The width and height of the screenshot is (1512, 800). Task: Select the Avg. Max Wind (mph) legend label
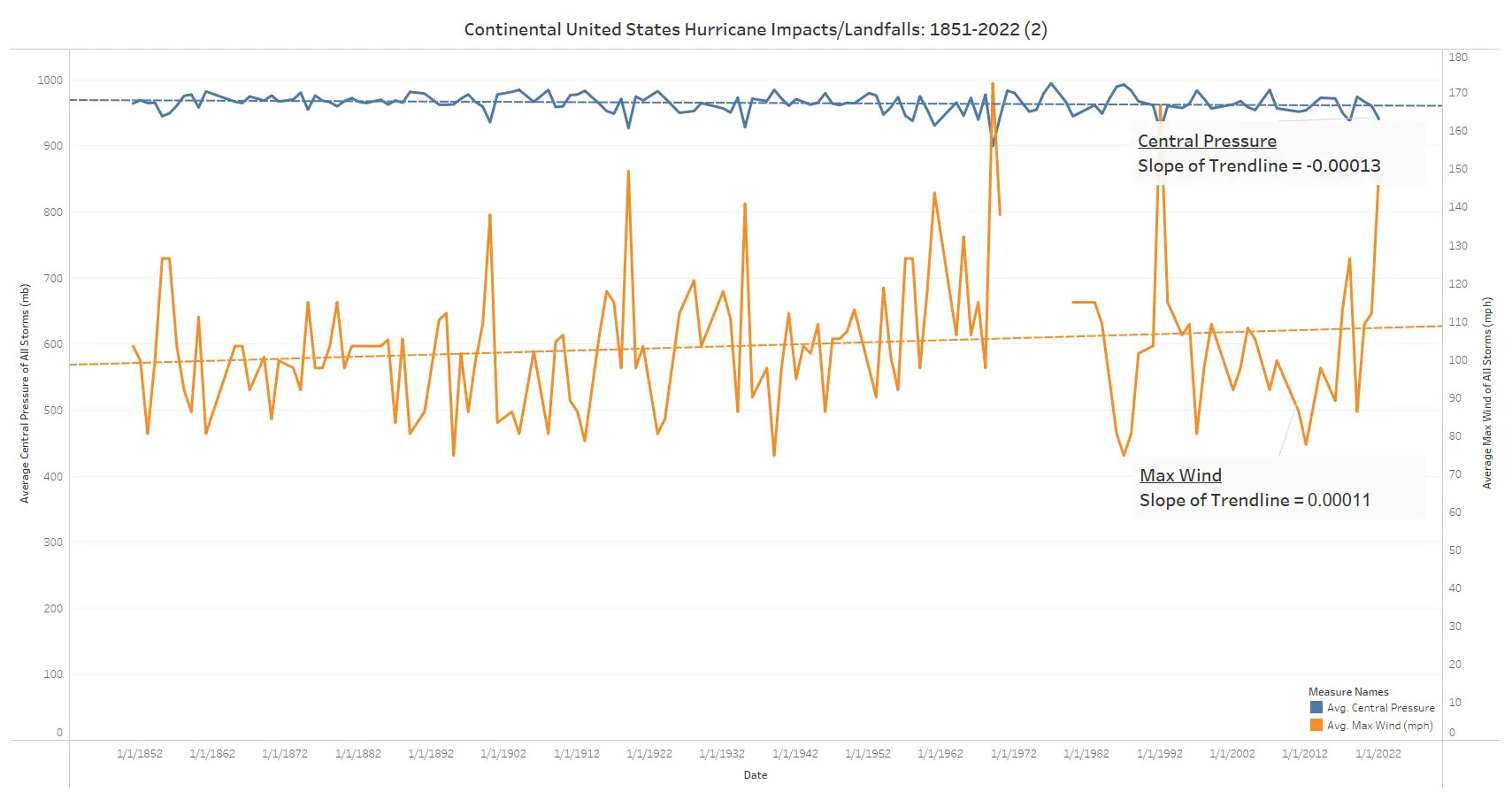coord(1379,726)
